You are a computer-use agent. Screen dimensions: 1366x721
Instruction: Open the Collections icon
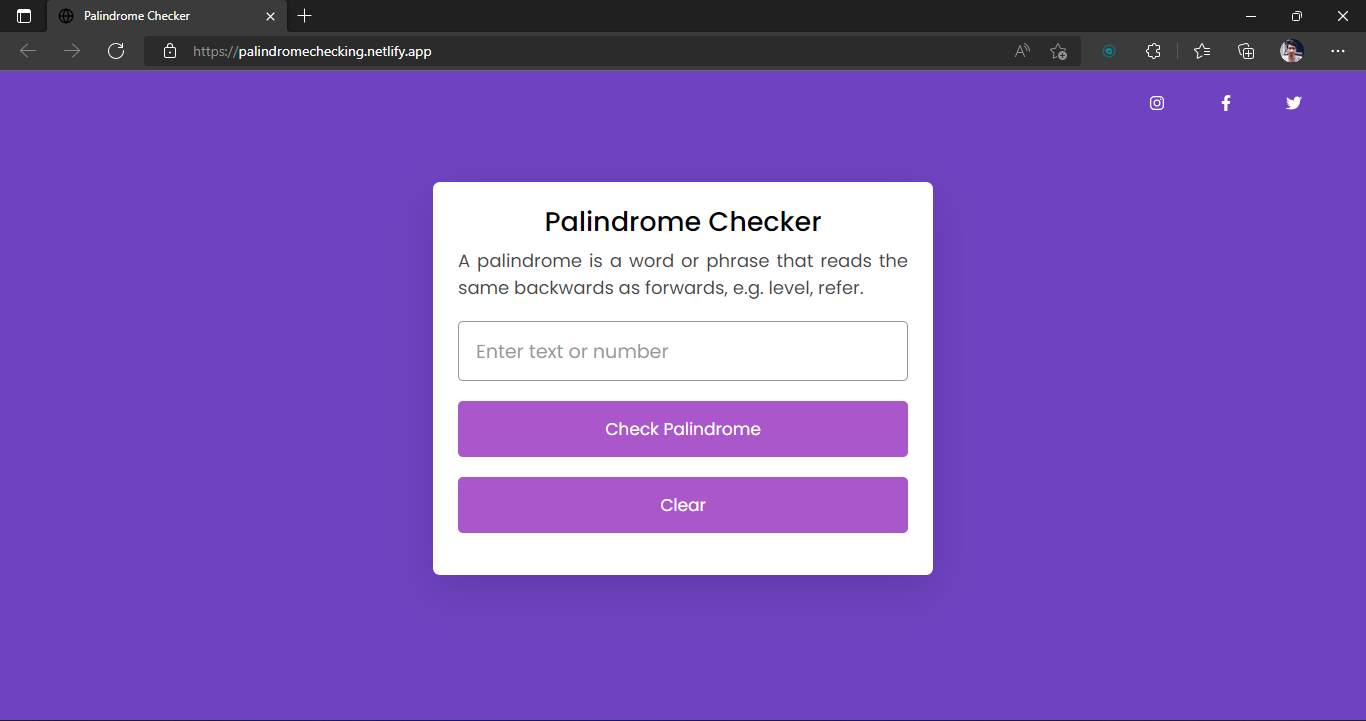[1246, 51]
